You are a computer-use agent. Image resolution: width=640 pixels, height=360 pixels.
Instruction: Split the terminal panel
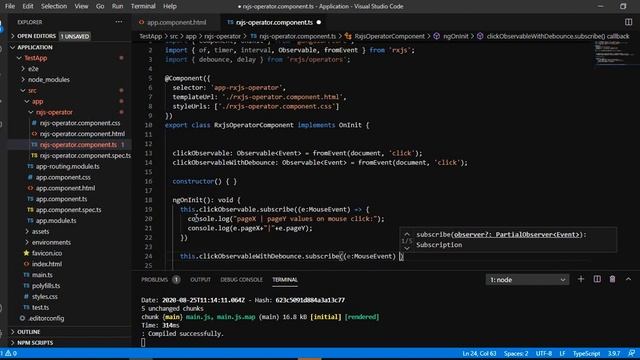(597, 280)
